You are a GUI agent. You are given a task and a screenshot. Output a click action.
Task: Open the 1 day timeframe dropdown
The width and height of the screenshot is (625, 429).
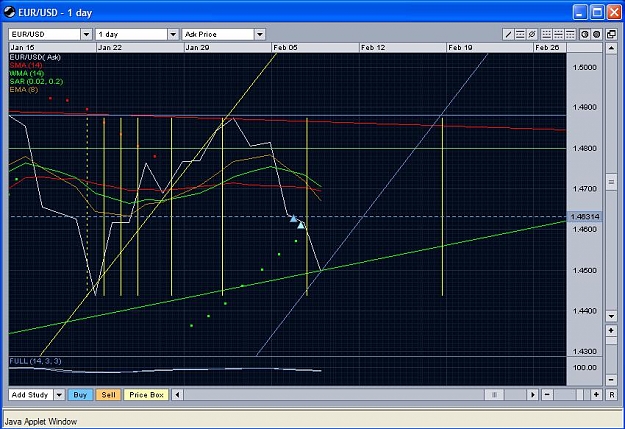tap(173, 34)
